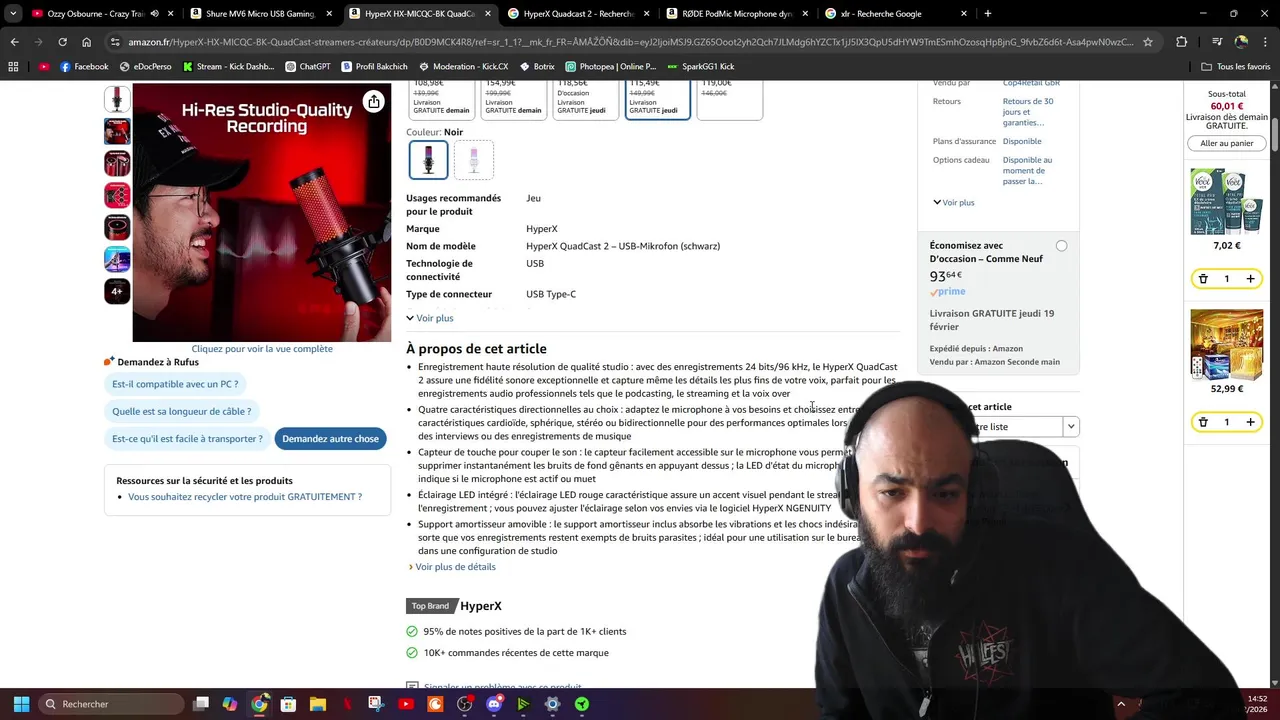Viewport: 1280px width, 720px height.
Task: Open 'Vous souhaitez recycler votre produit GRATUITEMENT ?' link
Action: [x=245, y=497]
